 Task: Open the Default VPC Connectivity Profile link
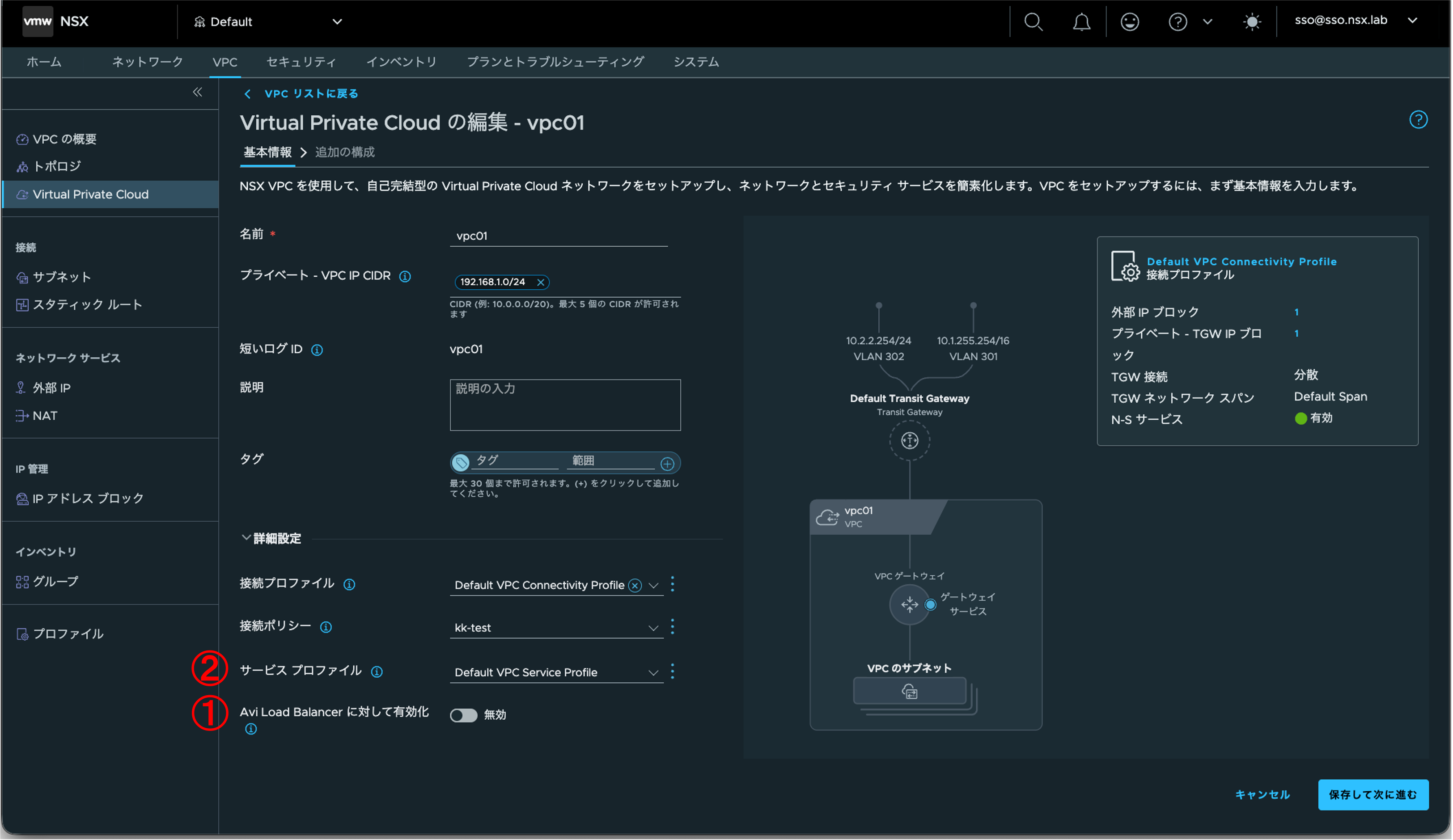[x=1241, y=262]
